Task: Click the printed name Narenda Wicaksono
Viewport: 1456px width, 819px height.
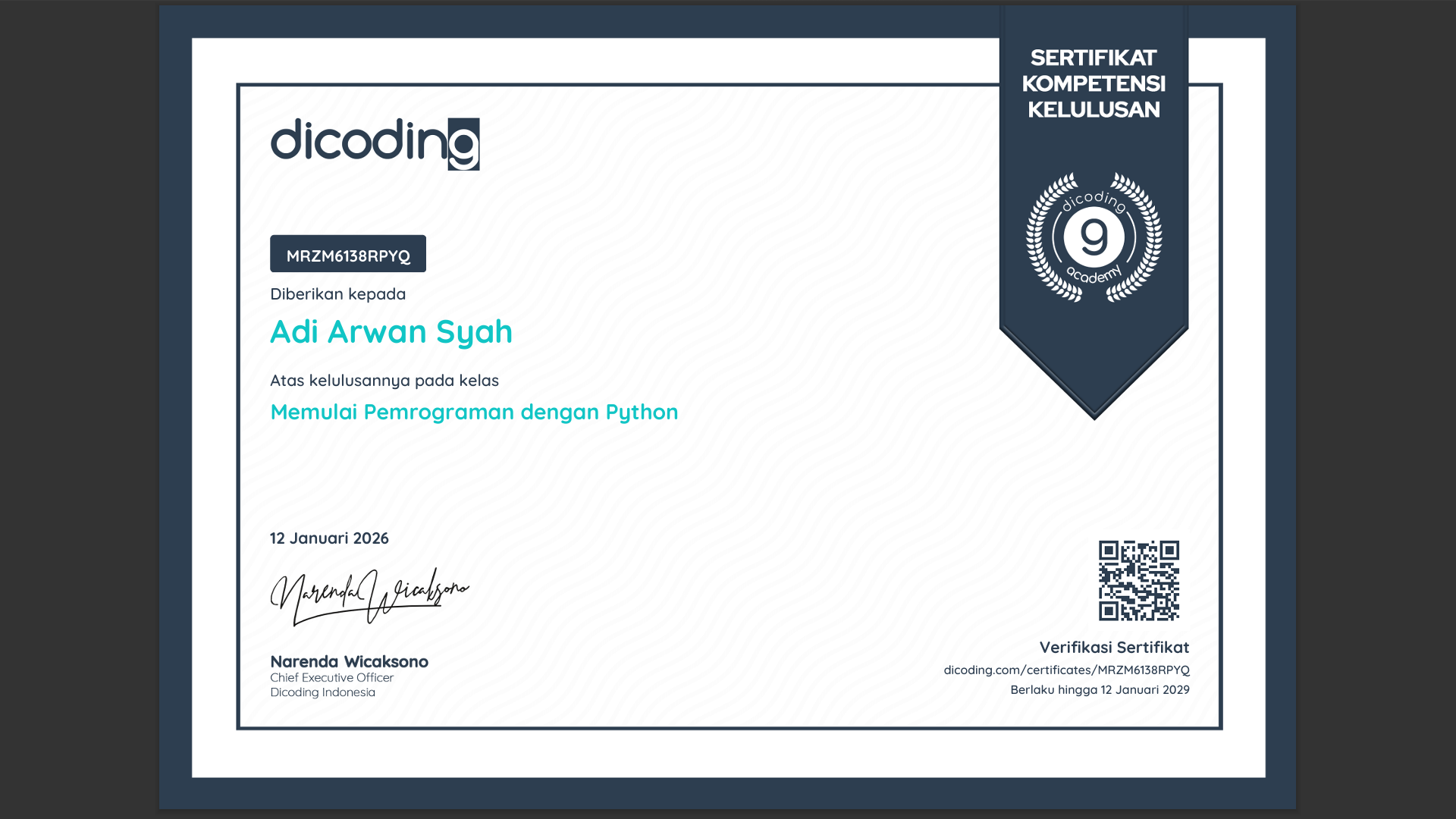Action: (349, 662)
